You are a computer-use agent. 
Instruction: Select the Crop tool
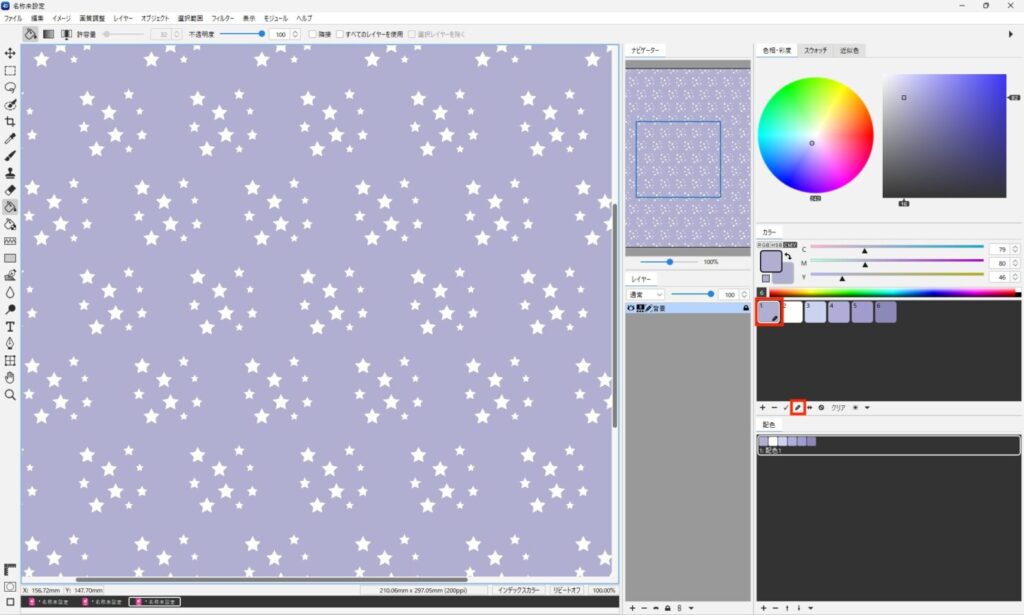10,121
